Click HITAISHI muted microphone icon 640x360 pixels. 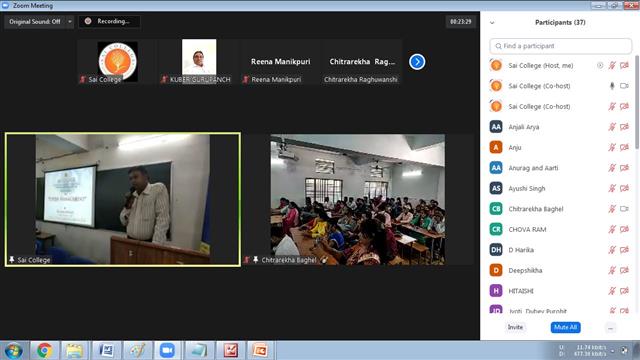(612, 291)
